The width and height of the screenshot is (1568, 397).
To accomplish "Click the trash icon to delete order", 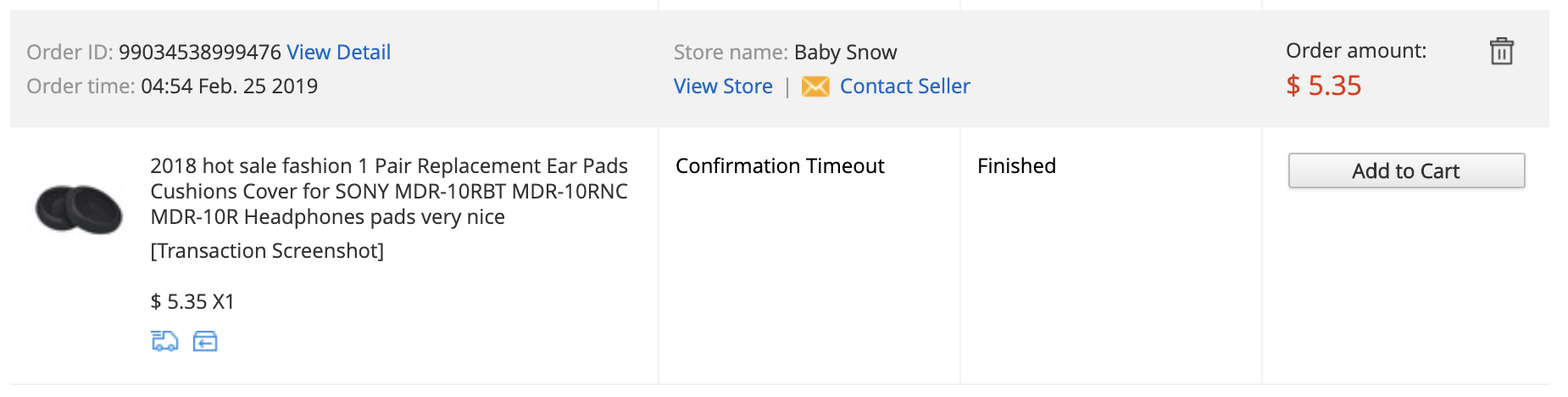I will coord(1501,52).
